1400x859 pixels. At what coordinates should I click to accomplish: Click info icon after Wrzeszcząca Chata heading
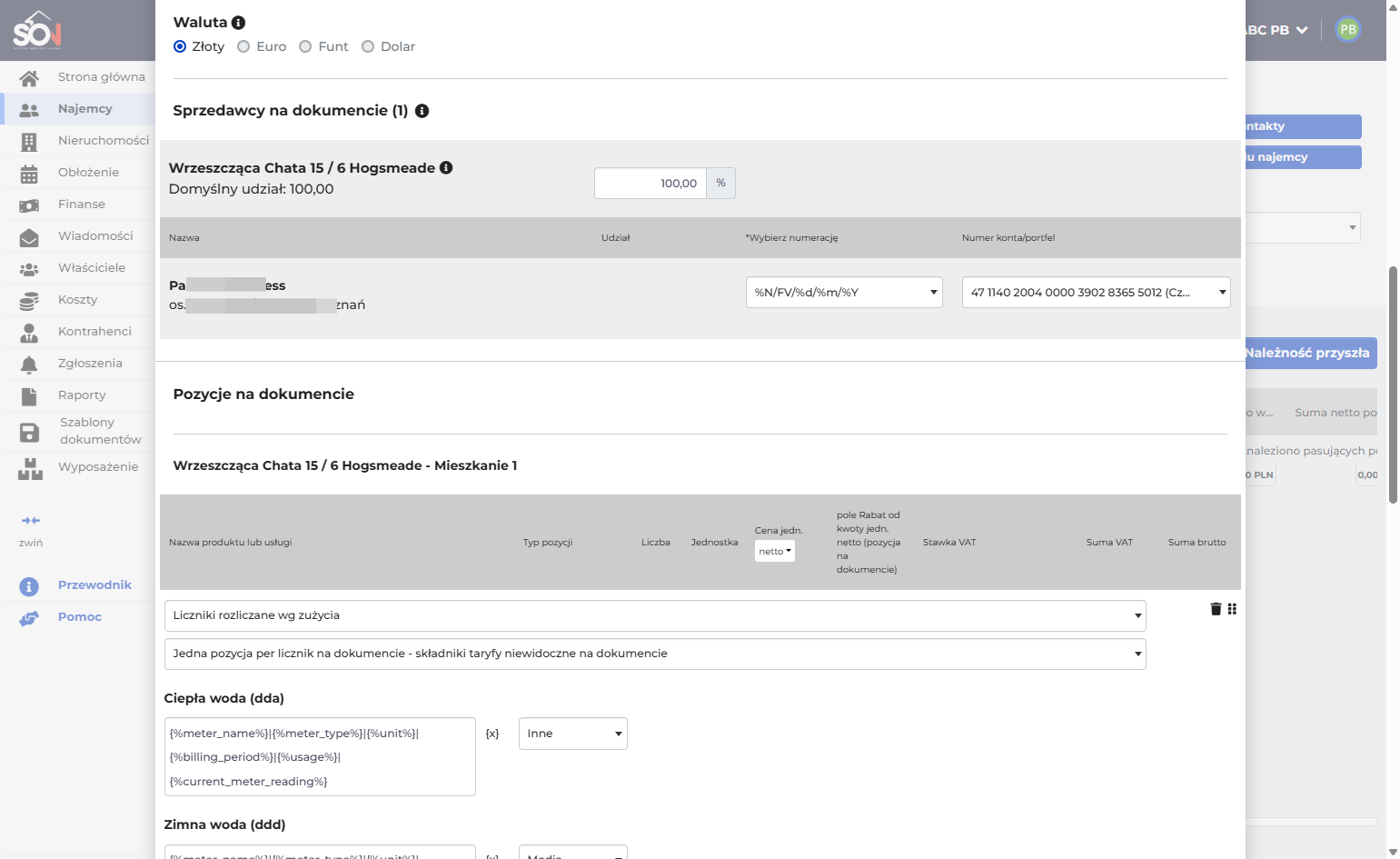coord(446,167)
